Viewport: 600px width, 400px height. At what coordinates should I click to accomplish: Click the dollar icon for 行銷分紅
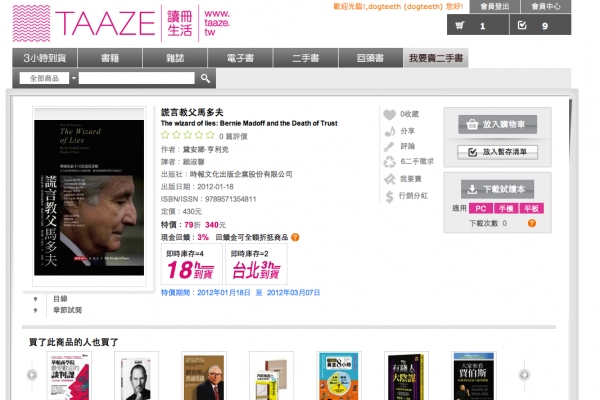coord(389,196)
